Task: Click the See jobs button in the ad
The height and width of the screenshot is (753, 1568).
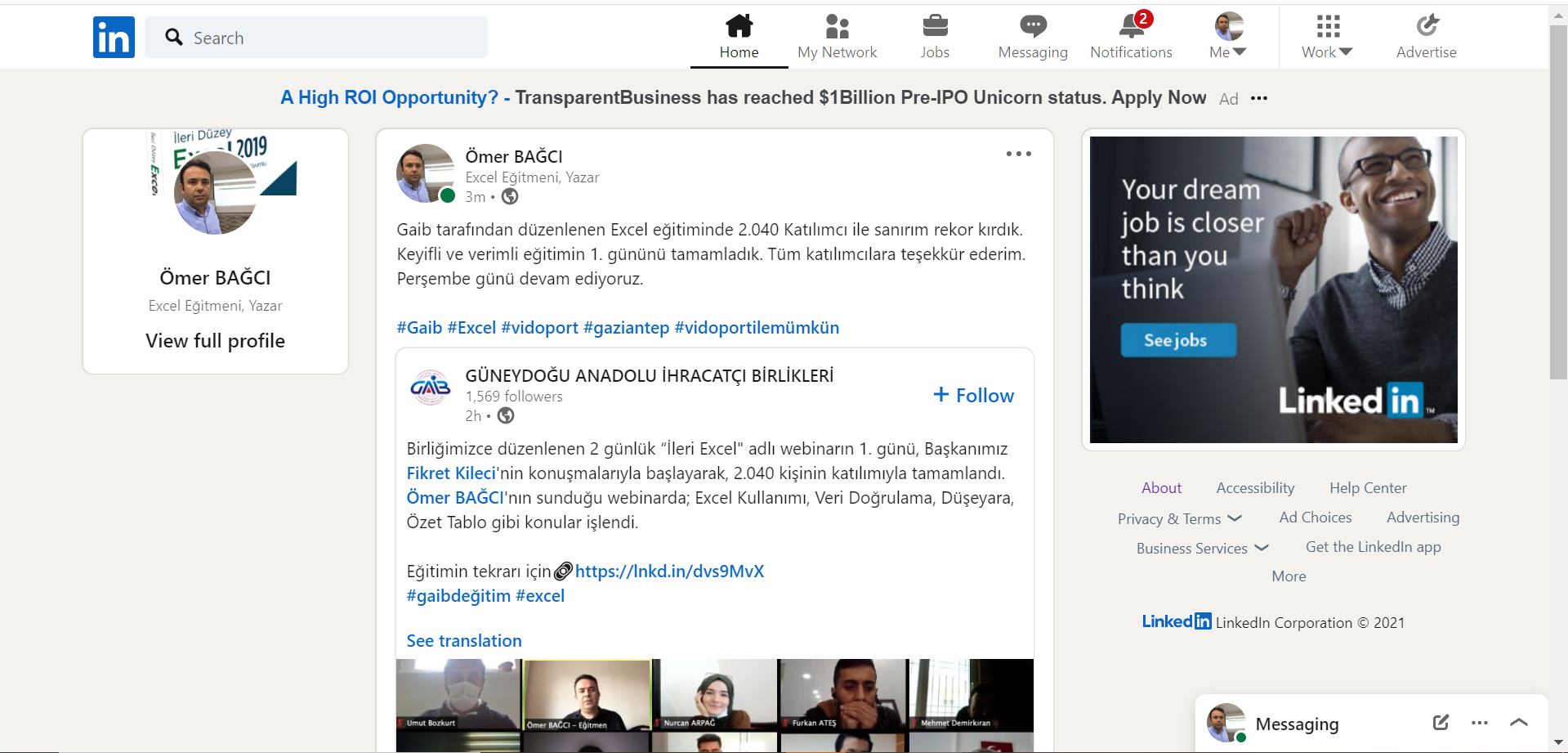Action: point(1178,340)
